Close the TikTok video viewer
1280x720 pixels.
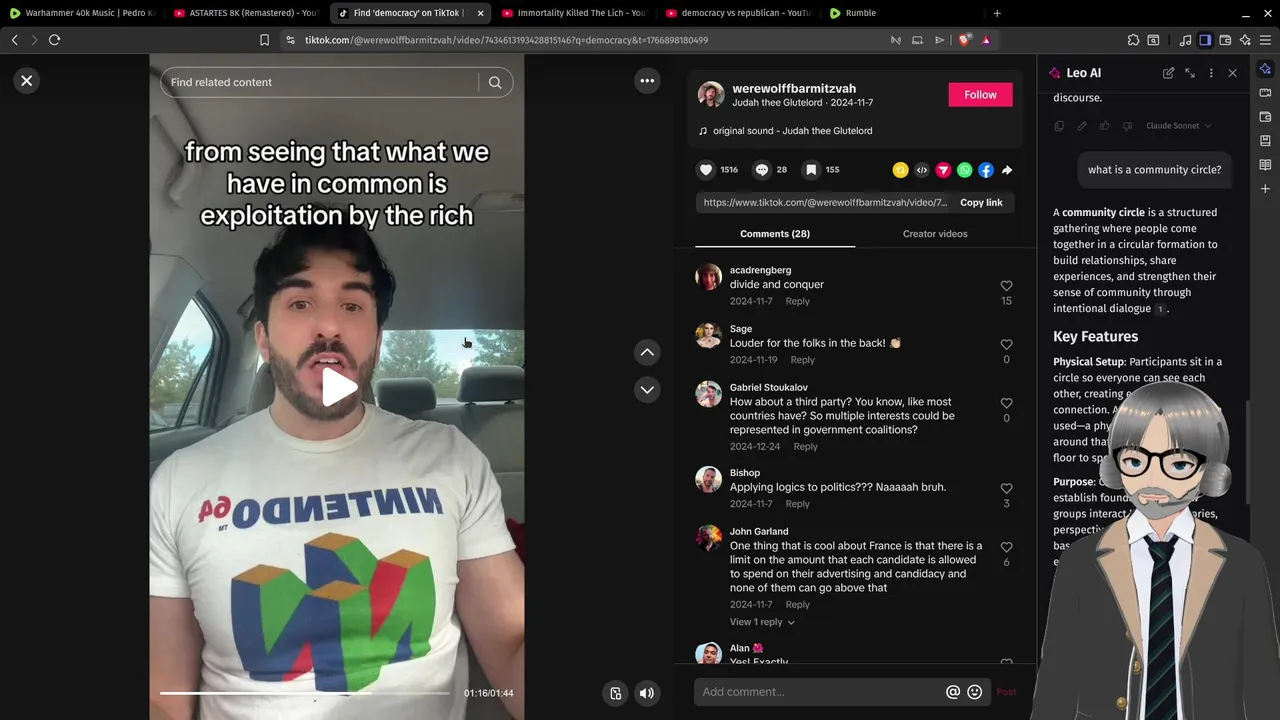(x=27, y=81)
